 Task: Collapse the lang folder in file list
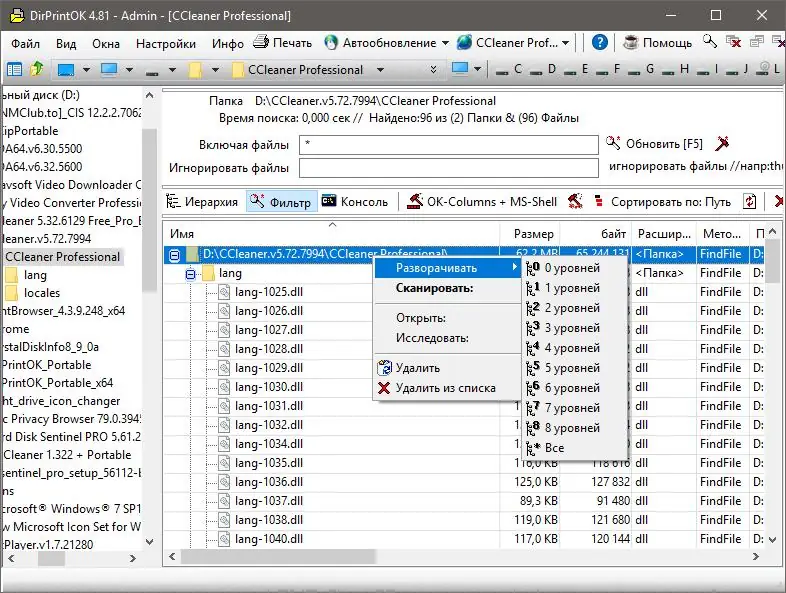[x=190, y=274]
